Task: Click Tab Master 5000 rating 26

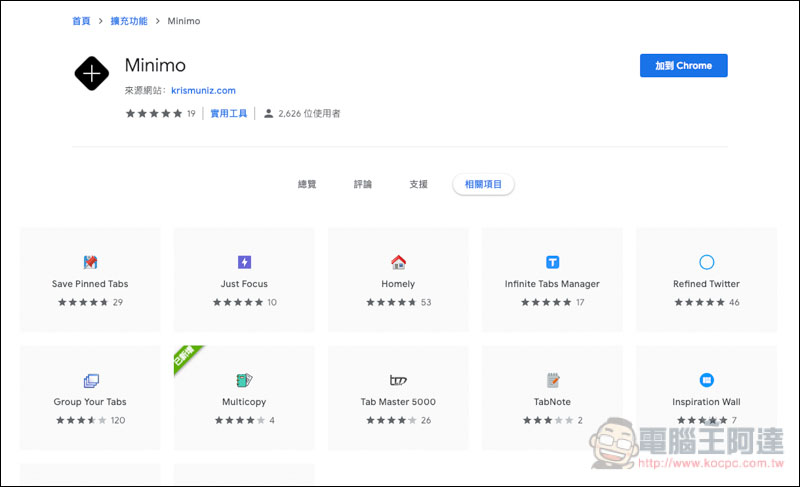Action: point(398,420)
